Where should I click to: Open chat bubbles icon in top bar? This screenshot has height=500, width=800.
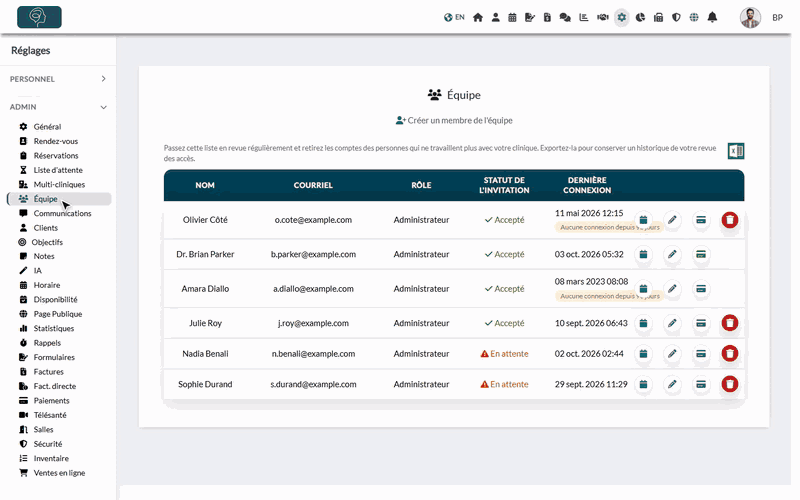click(565, 17)
